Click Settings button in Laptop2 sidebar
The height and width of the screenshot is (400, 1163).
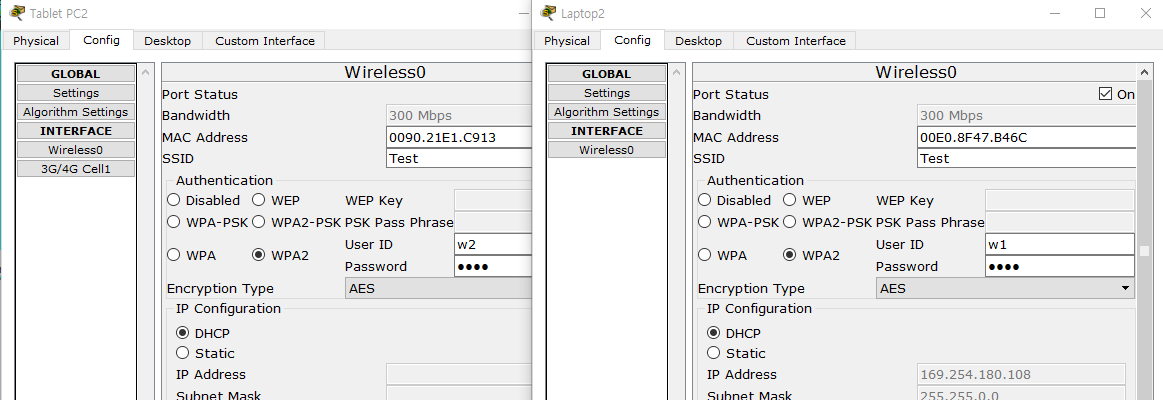pyautogui.click(x=607, y=93)
